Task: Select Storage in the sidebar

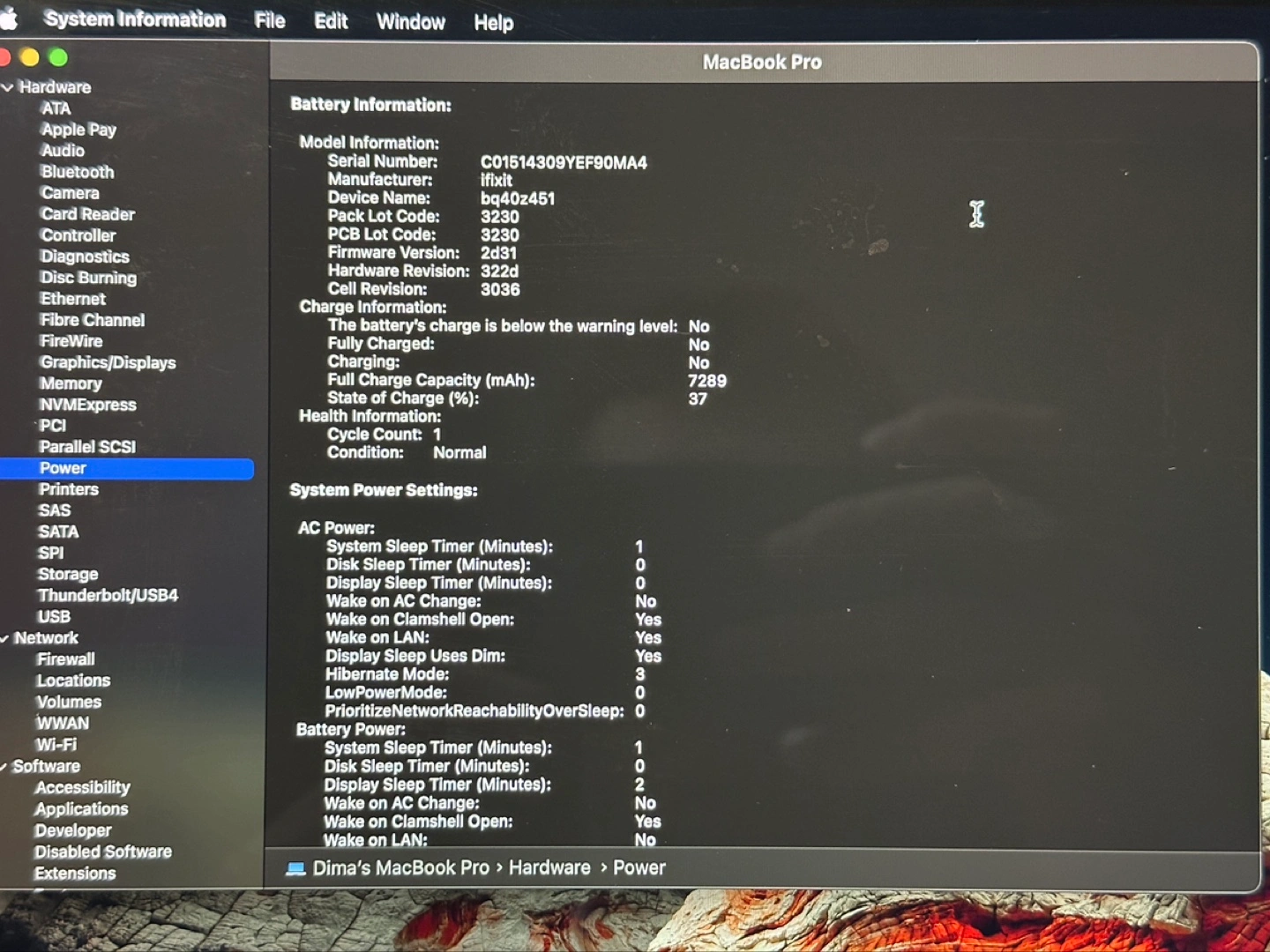Action: (x=68, y=574)
